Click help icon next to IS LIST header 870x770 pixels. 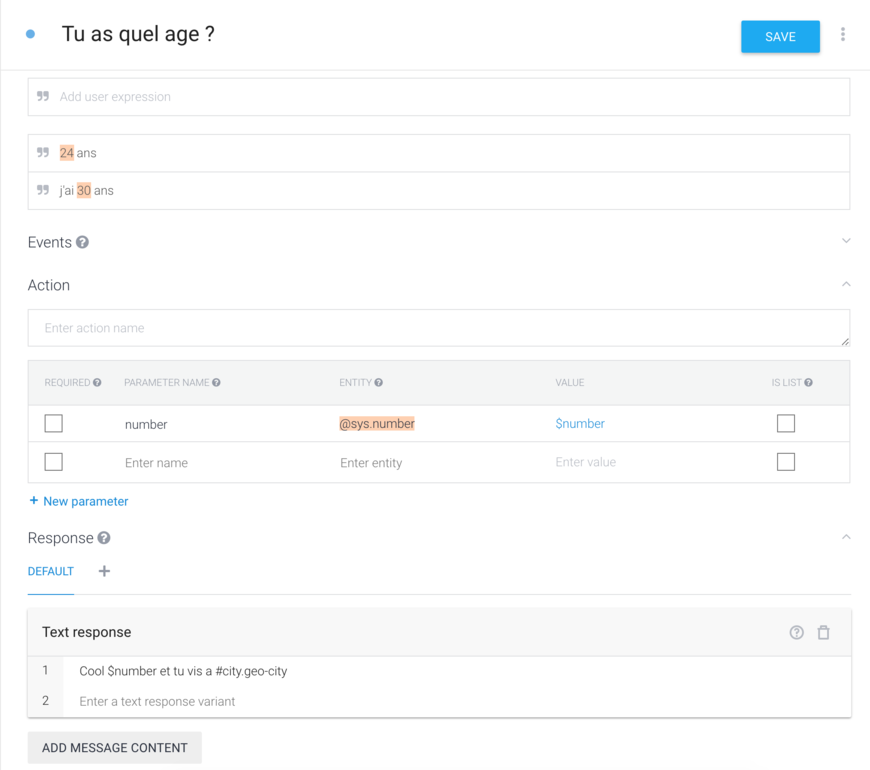point(808,383)
